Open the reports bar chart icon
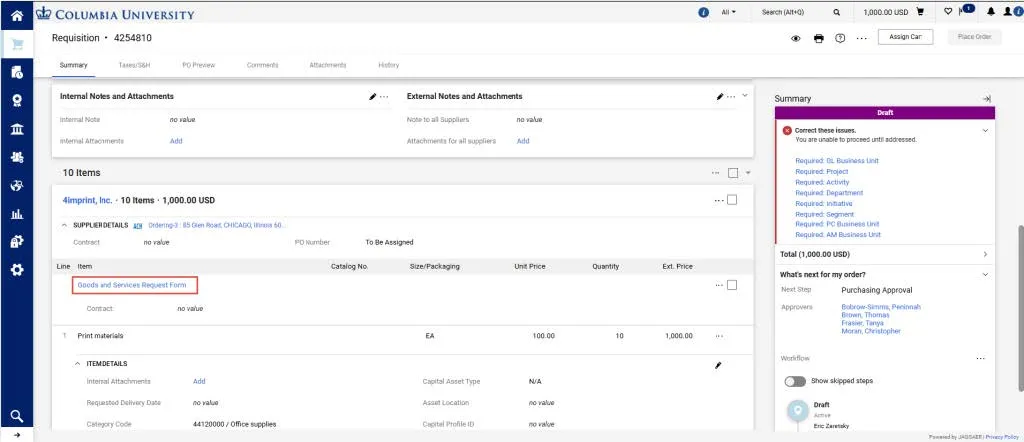The height and width of the screenshot is (442, 1024). (17, 213)
